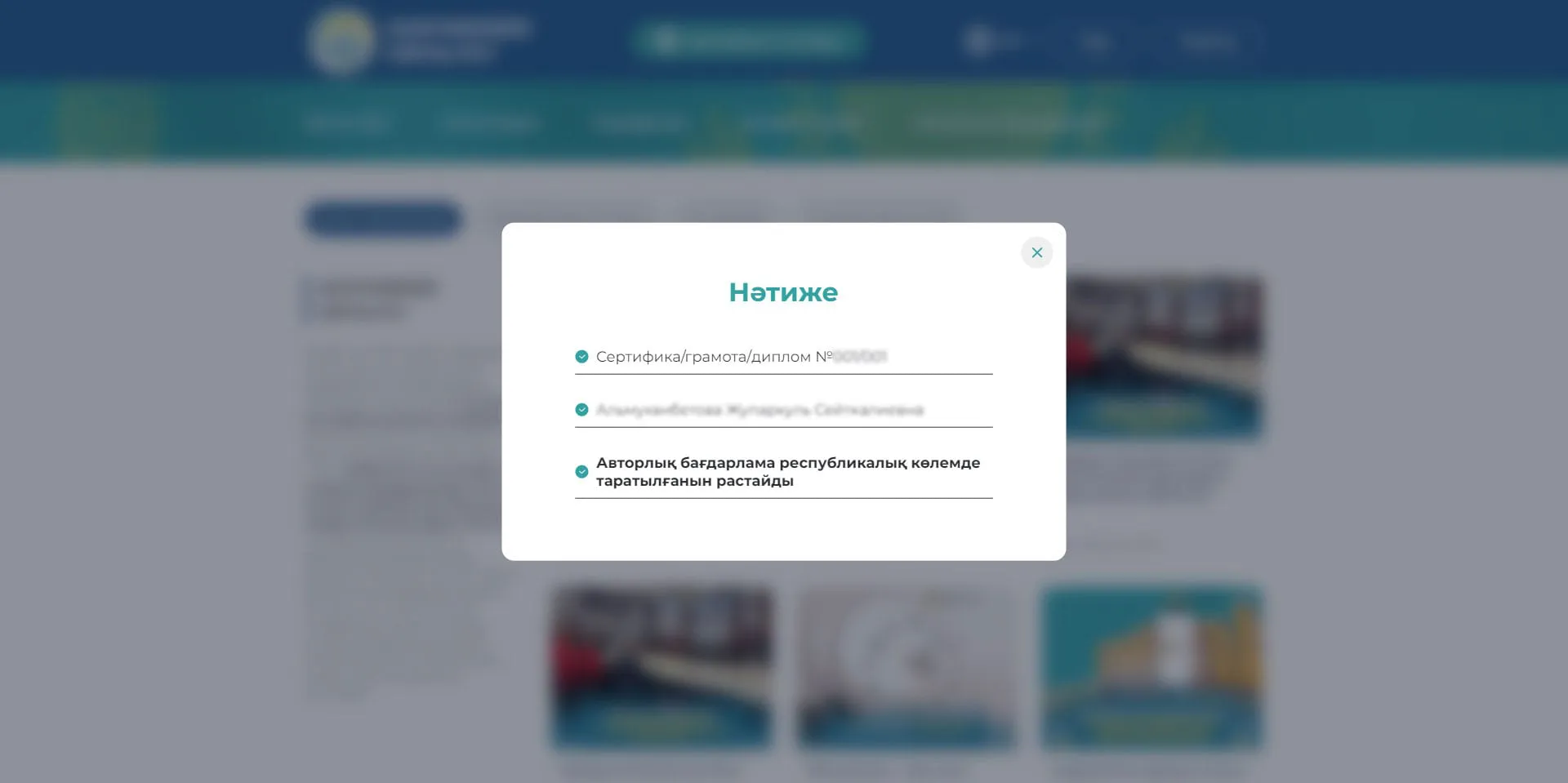Click the Нәтиже dialog heading
The width and height of the screenshot is (1568, 783).
[783, 292]
